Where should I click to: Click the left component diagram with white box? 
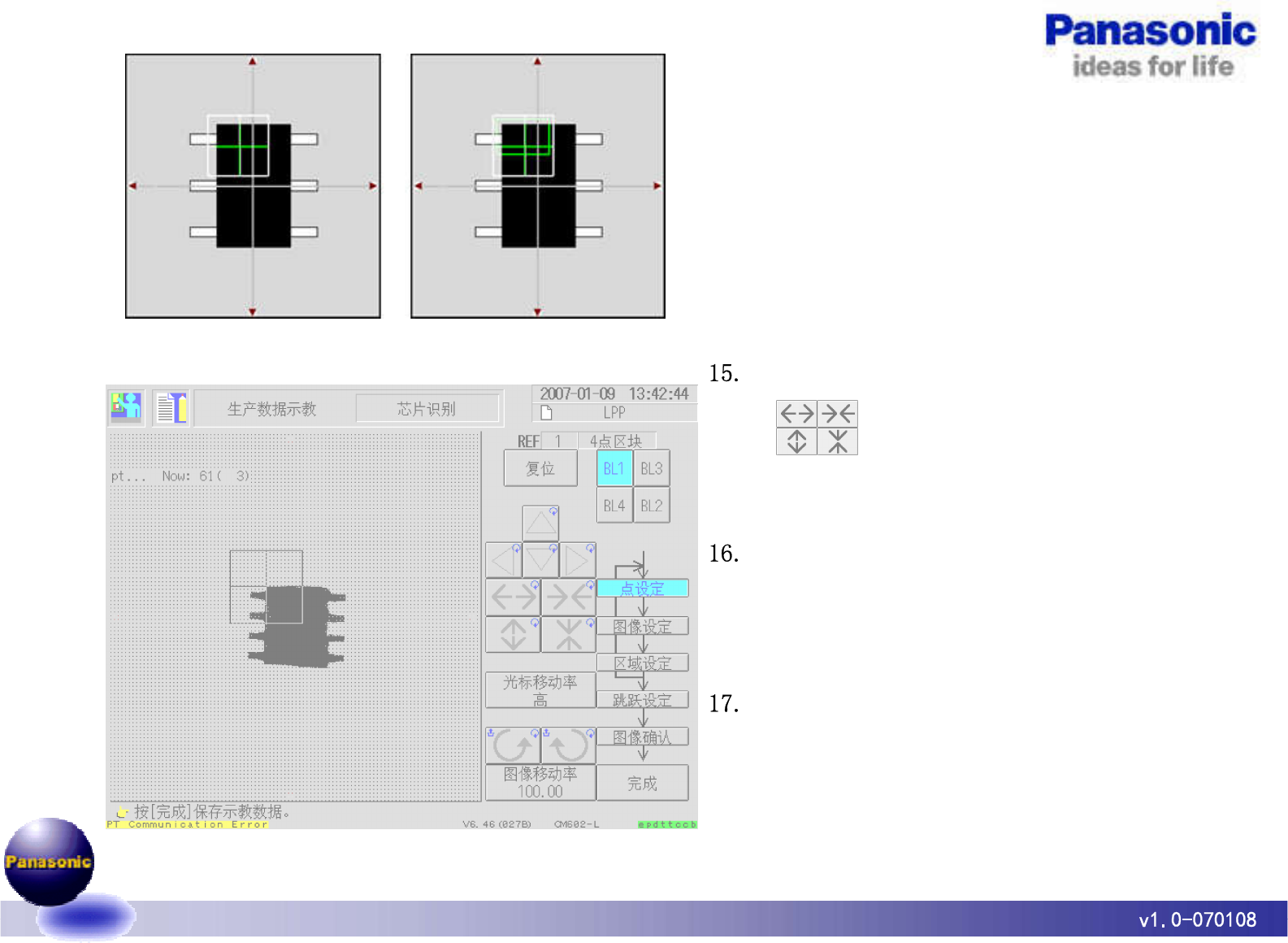point(253,186)
